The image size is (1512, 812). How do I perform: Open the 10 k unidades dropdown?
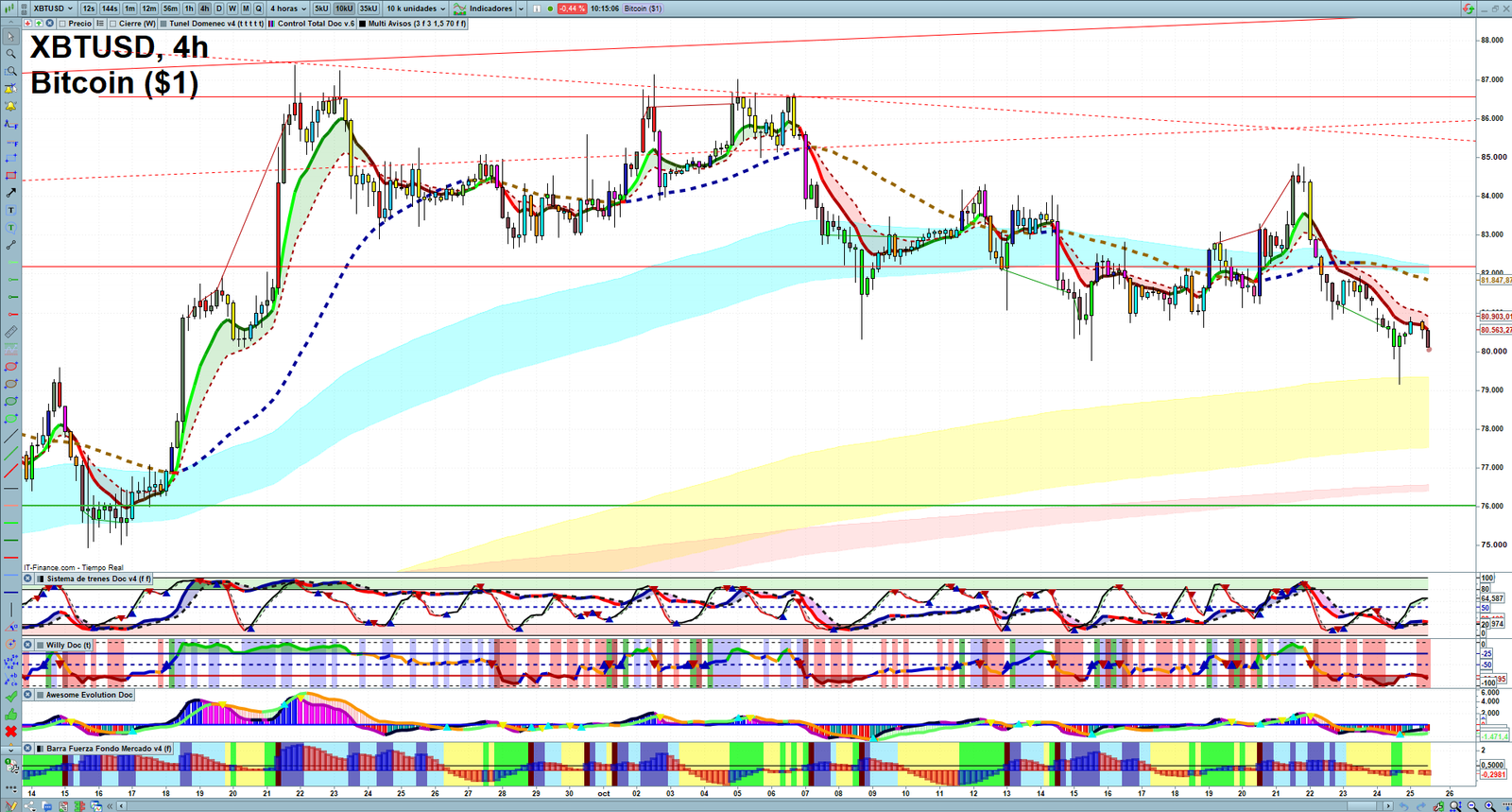click(416, 9)
